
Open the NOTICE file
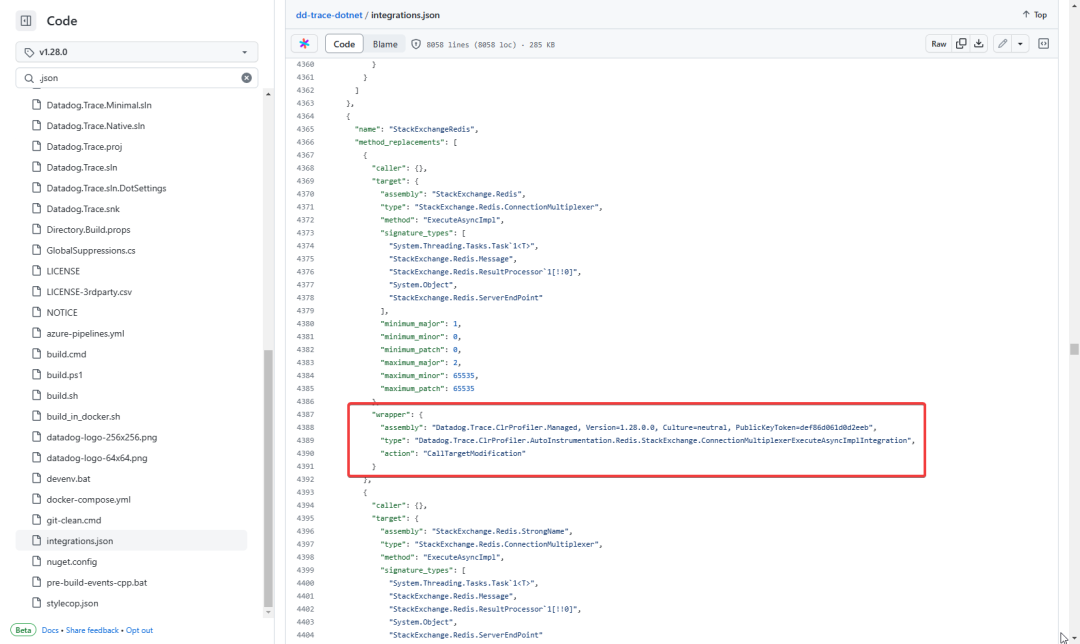click(x=62, y=312)
